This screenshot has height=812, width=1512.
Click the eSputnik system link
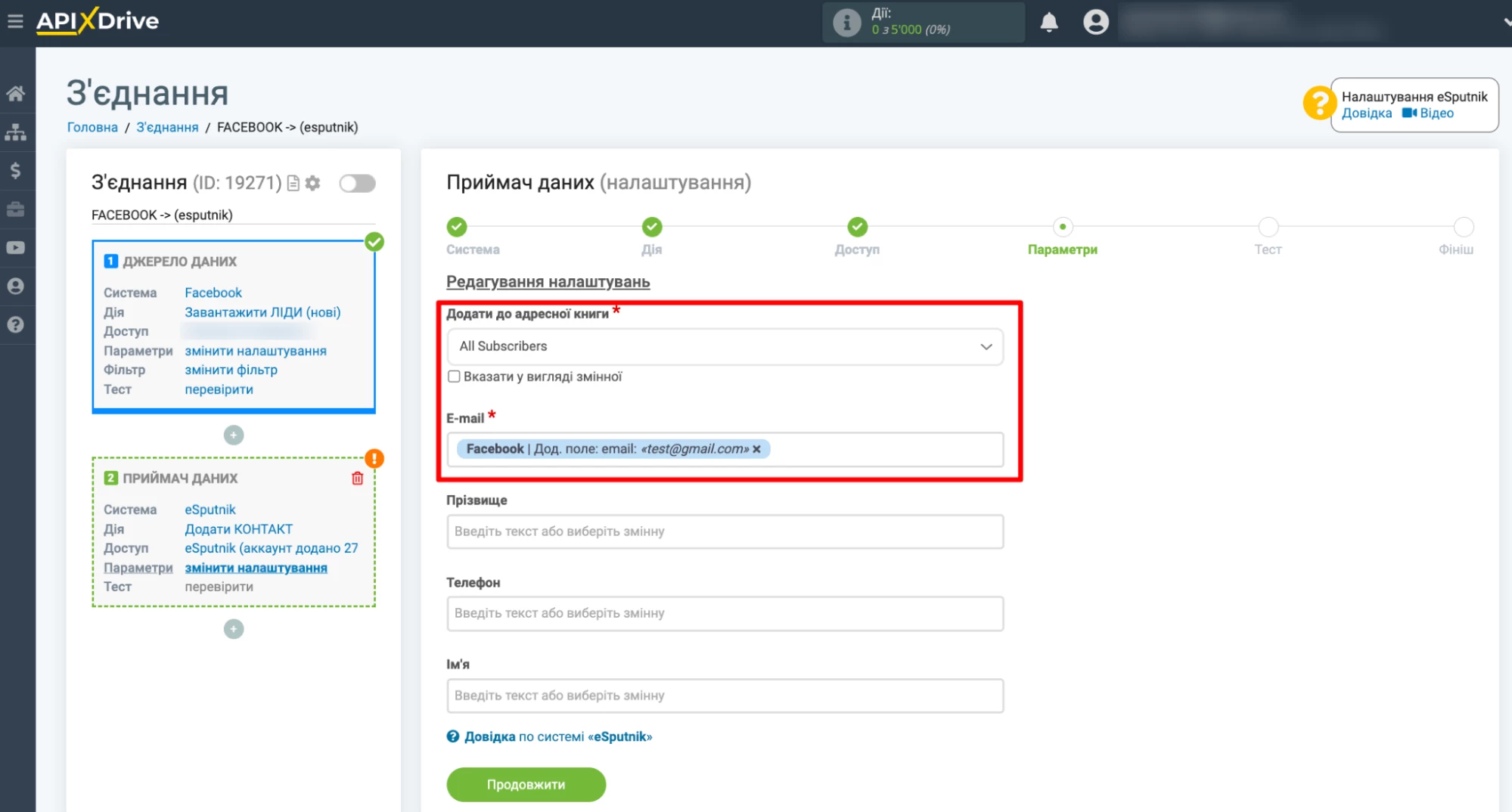click(210, 510)
